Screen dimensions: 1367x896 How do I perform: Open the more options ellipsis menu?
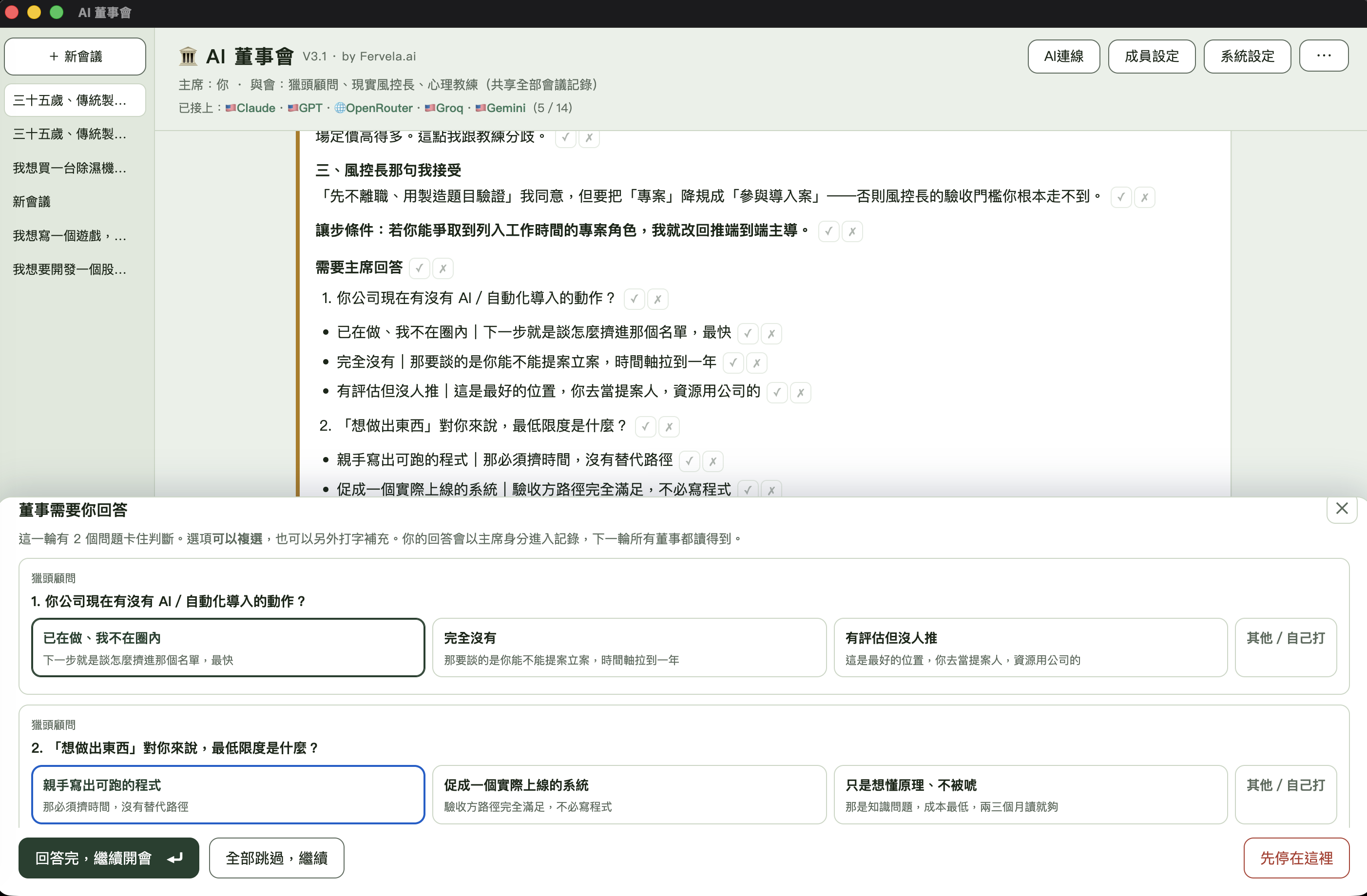[x=1323, y=56]
